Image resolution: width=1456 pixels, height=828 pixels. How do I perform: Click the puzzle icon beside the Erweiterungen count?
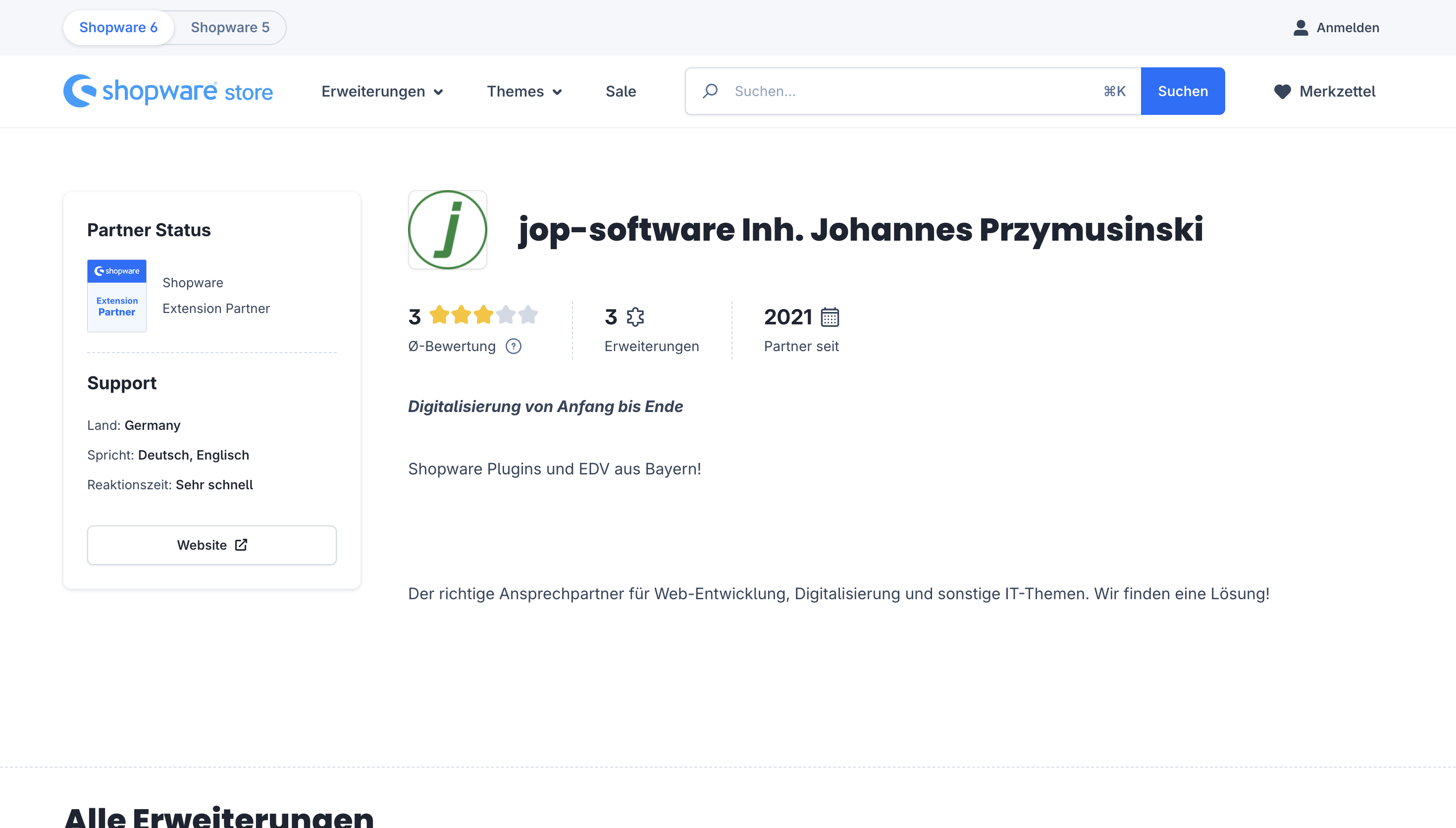click(x=635, y=317)
